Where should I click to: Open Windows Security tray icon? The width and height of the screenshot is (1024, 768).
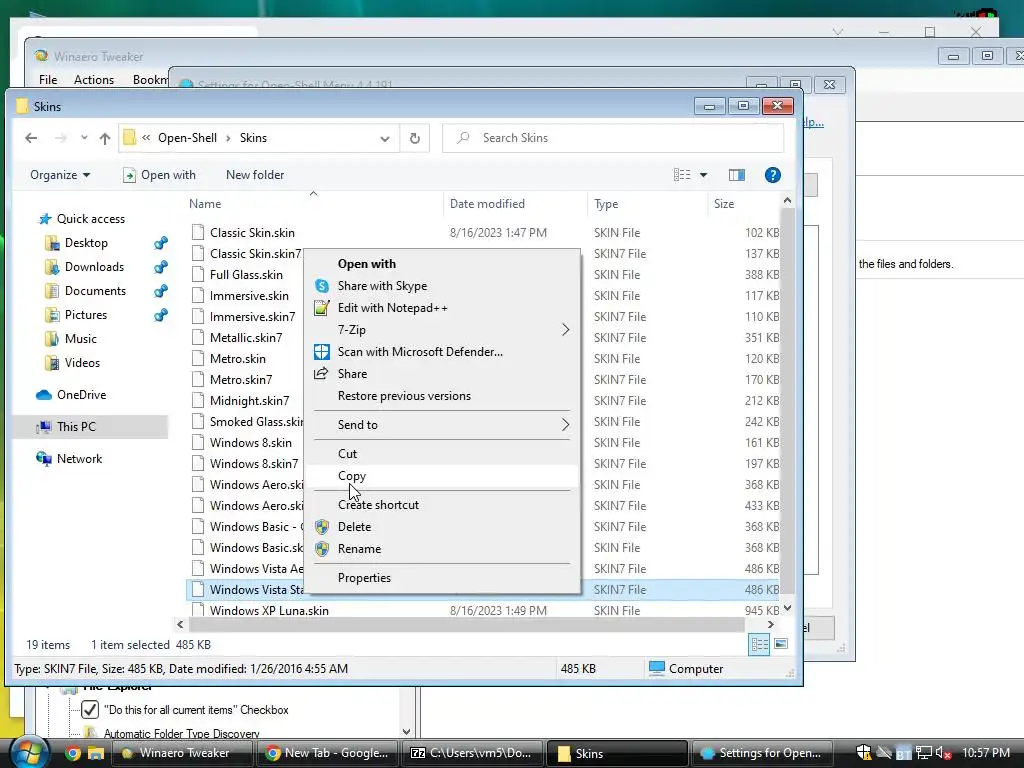(864, 753)
